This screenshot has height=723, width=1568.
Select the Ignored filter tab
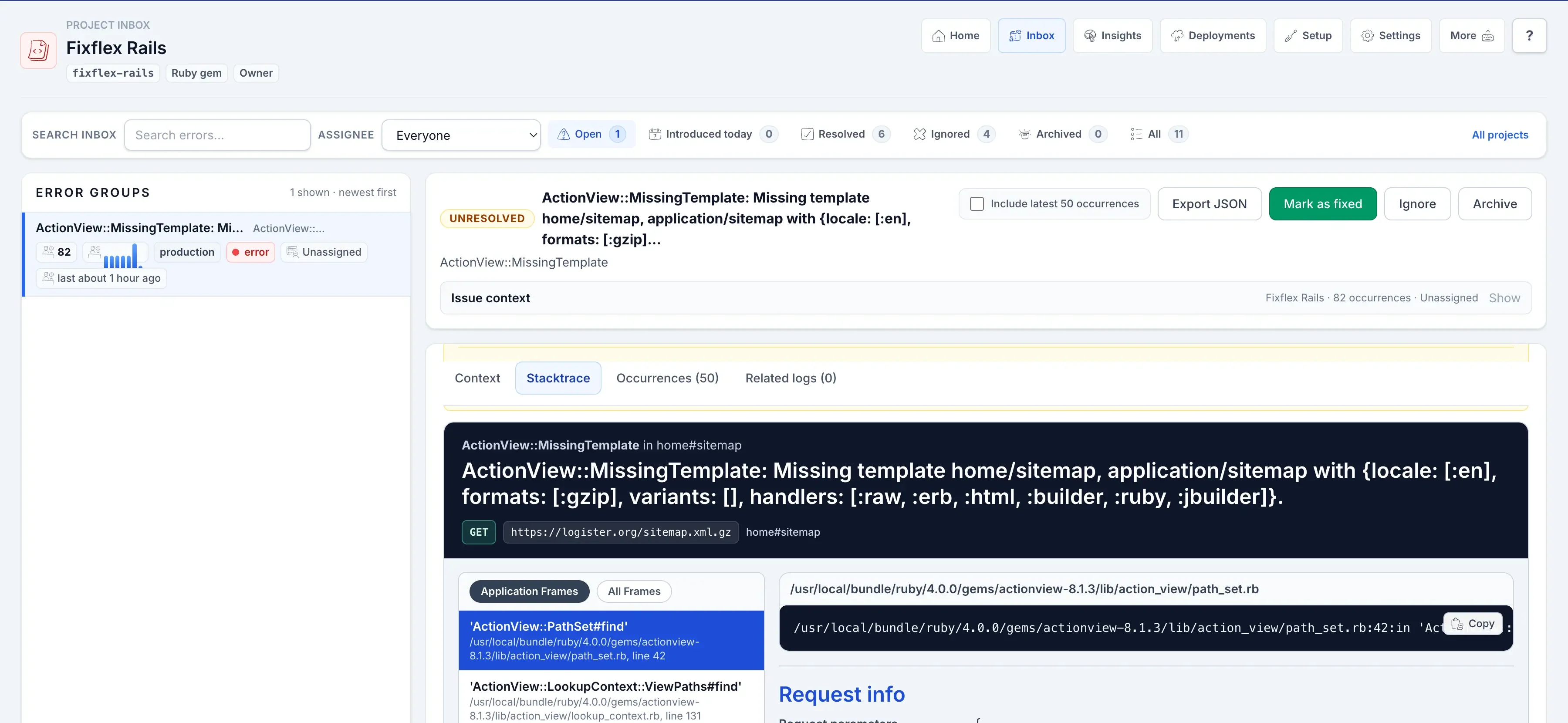(954, 134)
